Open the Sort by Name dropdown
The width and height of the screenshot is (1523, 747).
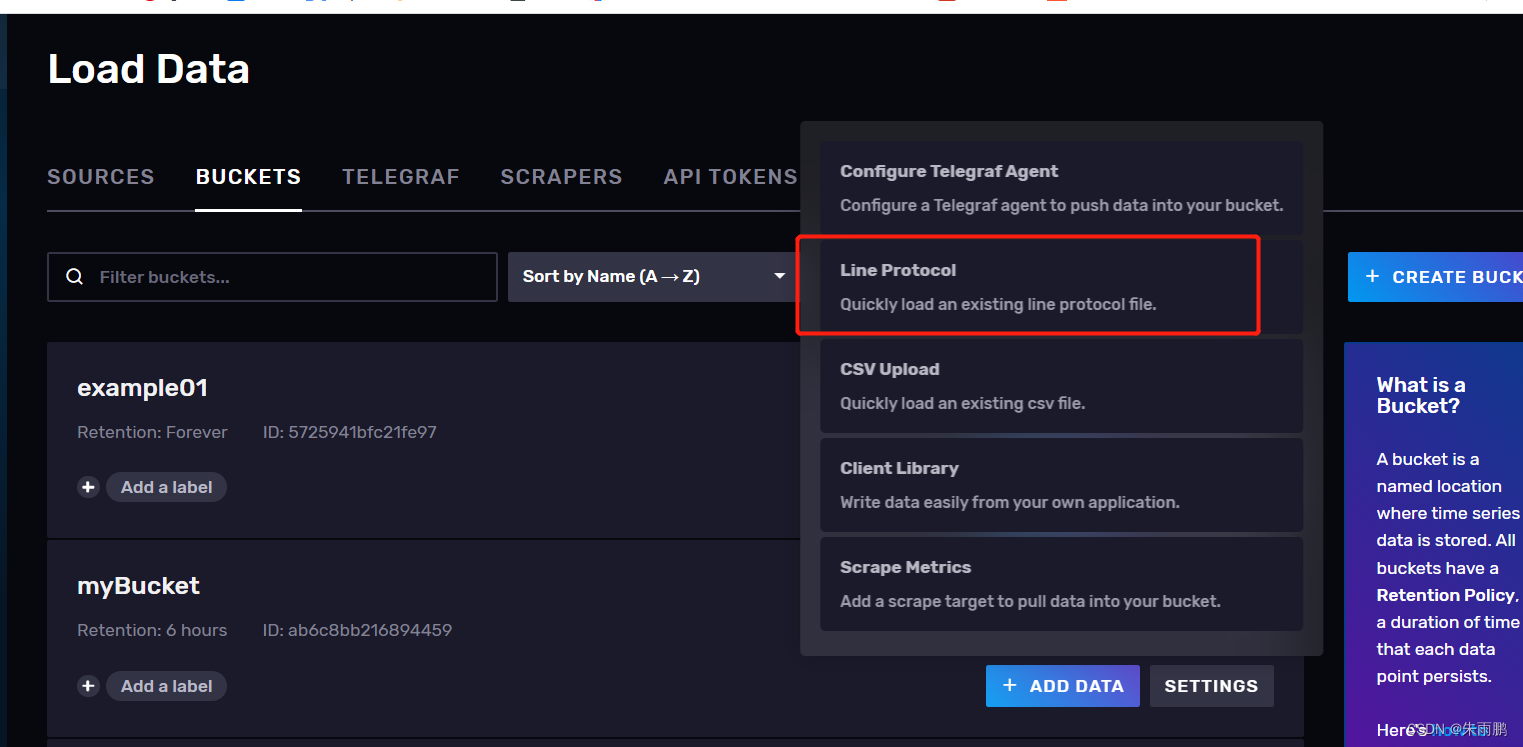coord(654,277)
